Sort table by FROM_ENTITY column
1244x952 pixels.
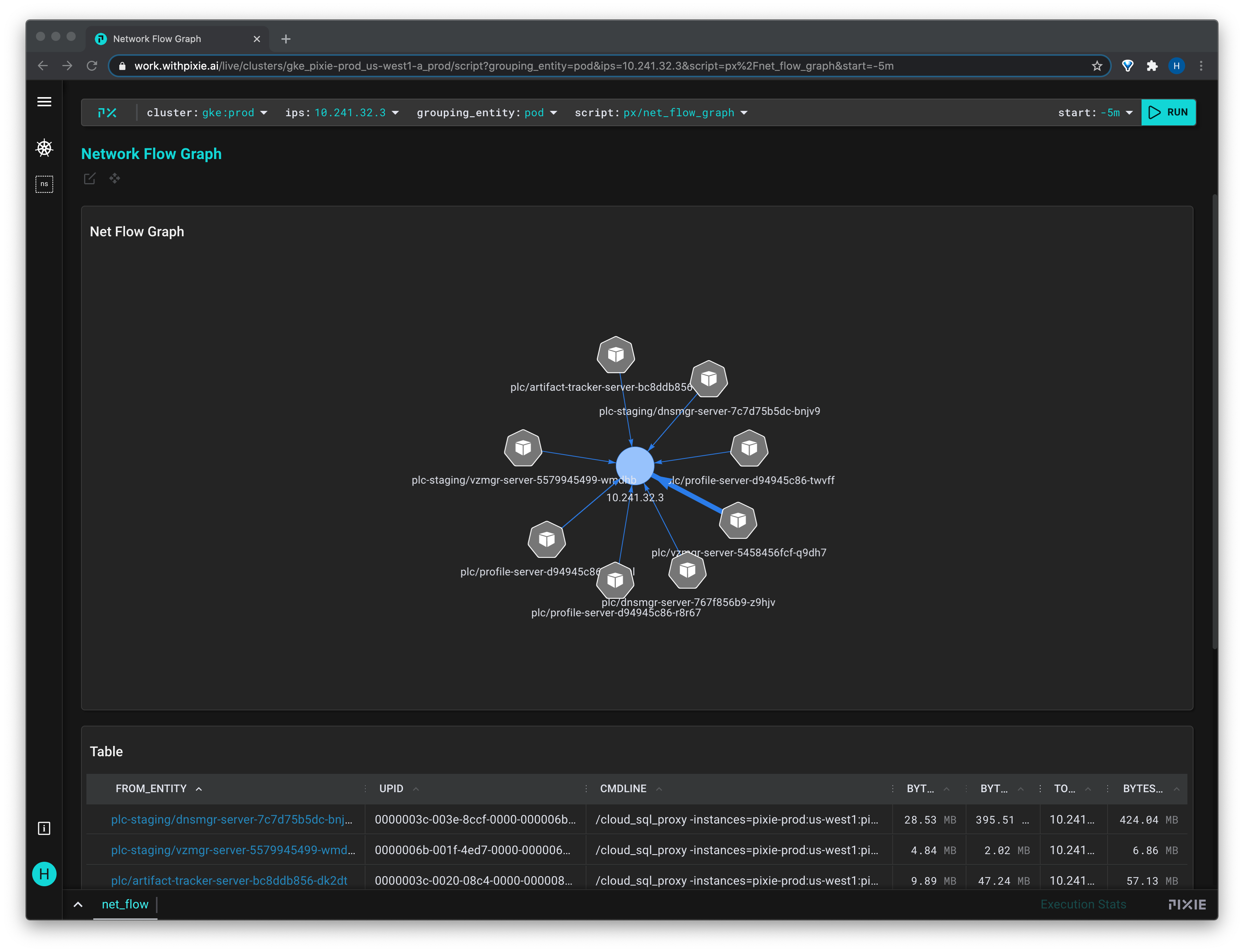pos(151,789)
